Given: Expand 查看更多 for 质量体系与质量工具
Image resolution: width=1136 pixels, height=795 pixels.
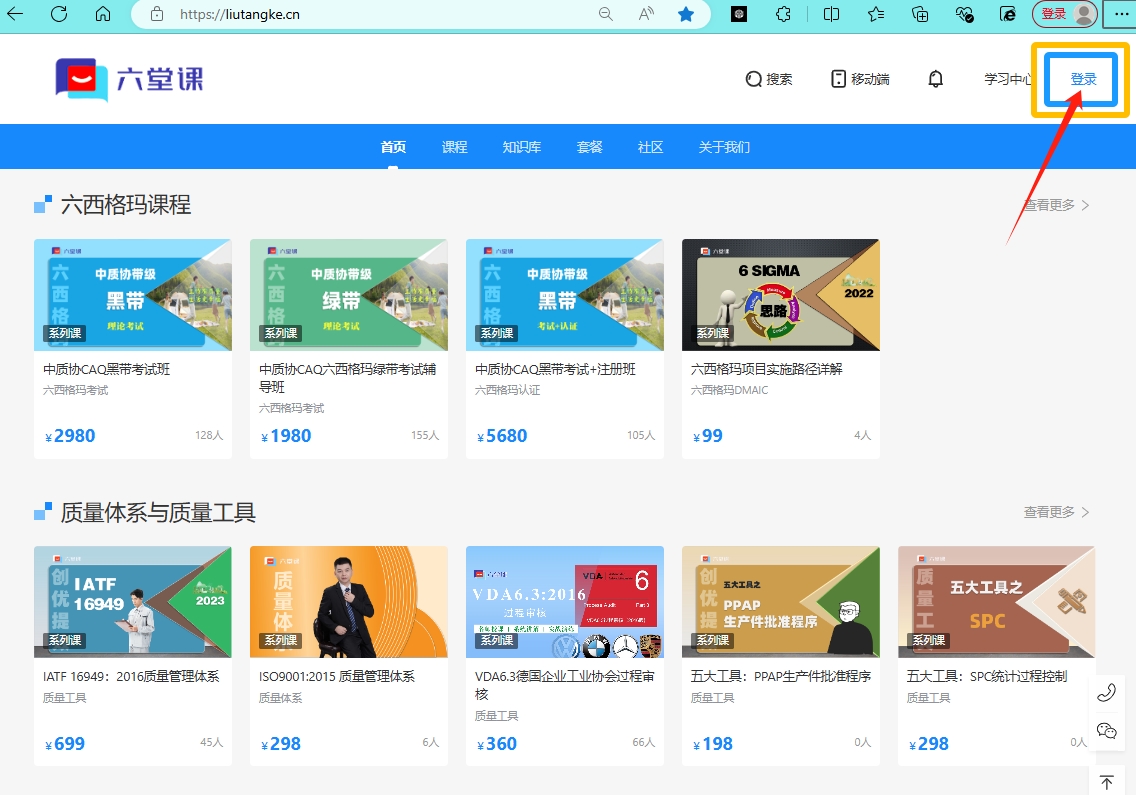Looking at the screenshot, I should [1056, 512].
